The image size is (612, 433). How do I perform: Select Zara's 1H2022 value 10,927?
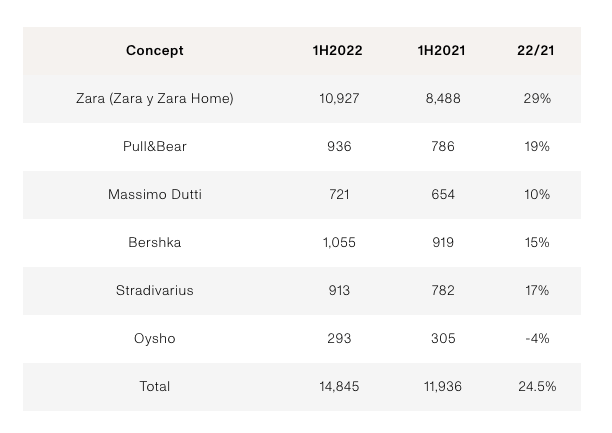click(x=338, y=99)
